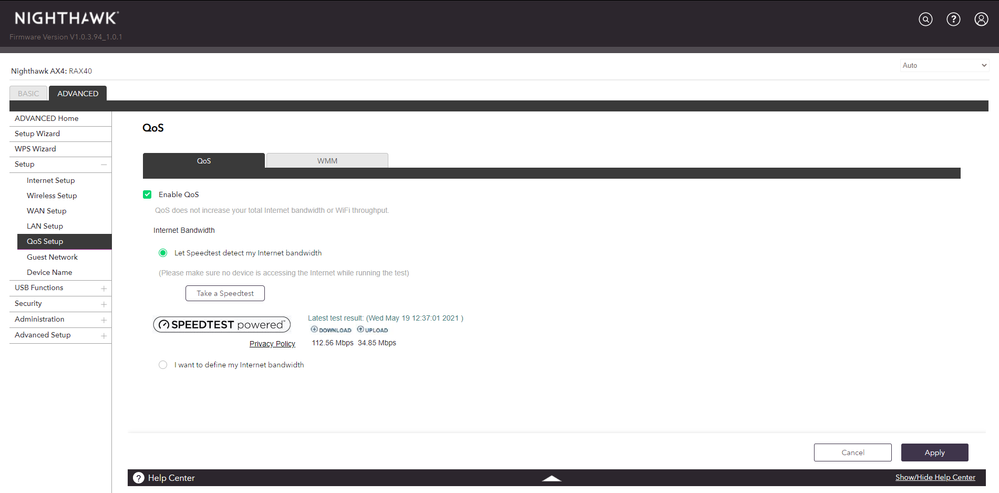
Task: Expand the Help Center up arrow
Action: click(552, 478)
